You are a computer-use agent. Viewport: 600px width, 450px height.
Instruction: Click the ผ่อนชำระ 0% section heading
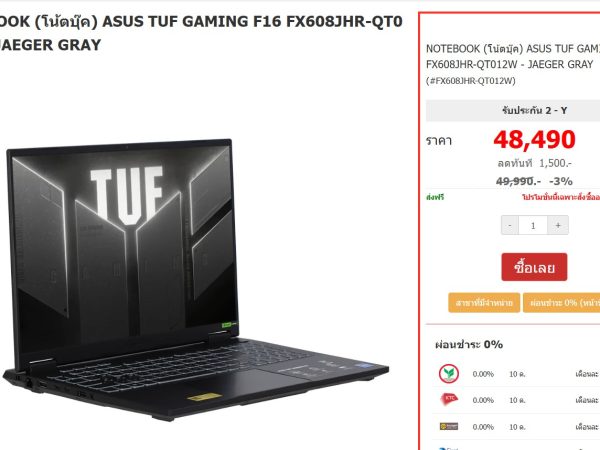[469, 345]
